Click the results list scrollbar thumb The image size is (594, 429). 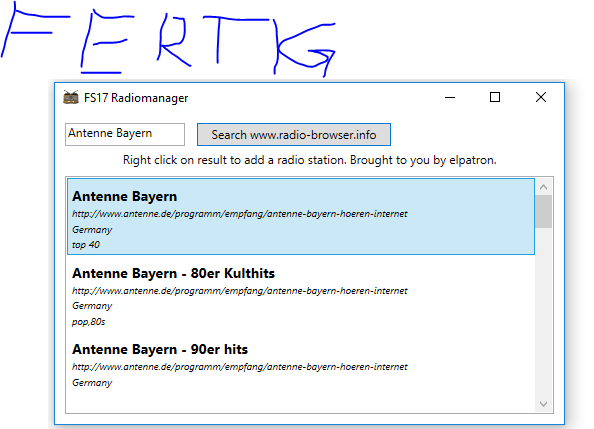click(544, 211)
